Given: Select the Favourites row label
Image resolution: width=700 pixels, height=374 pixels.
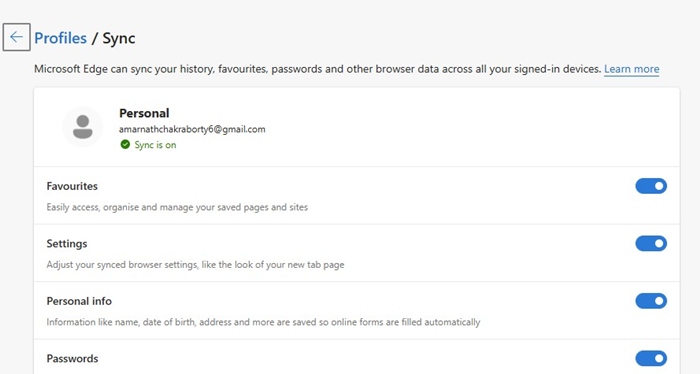Looking at the screenshot, I should pyautogui.click(x=72, y=186).
